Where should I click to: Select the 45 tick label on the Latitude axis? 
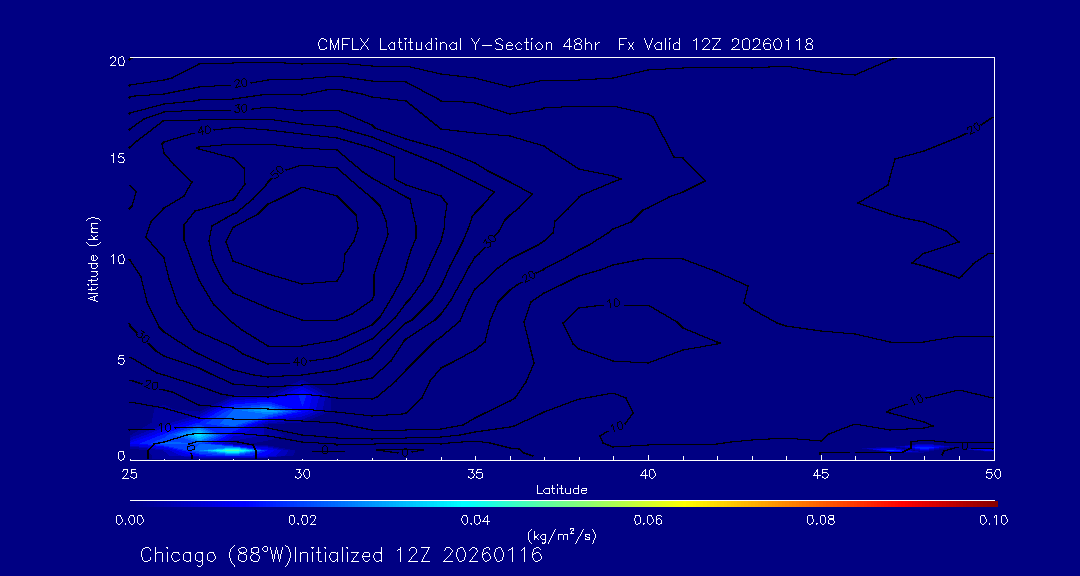pos(821,472)
